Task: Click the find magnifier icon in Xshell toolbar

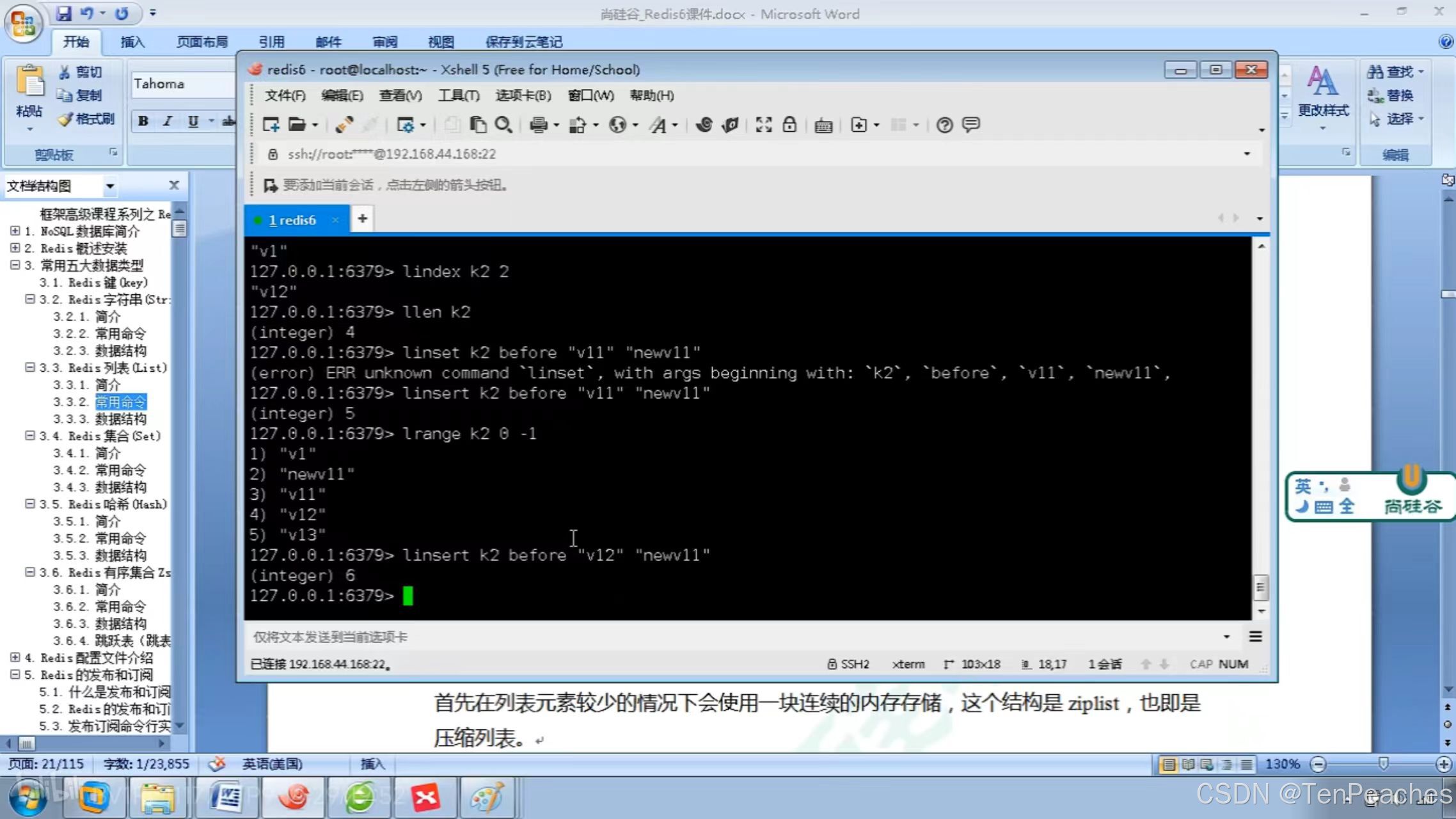Action: [x=503, y=125]
